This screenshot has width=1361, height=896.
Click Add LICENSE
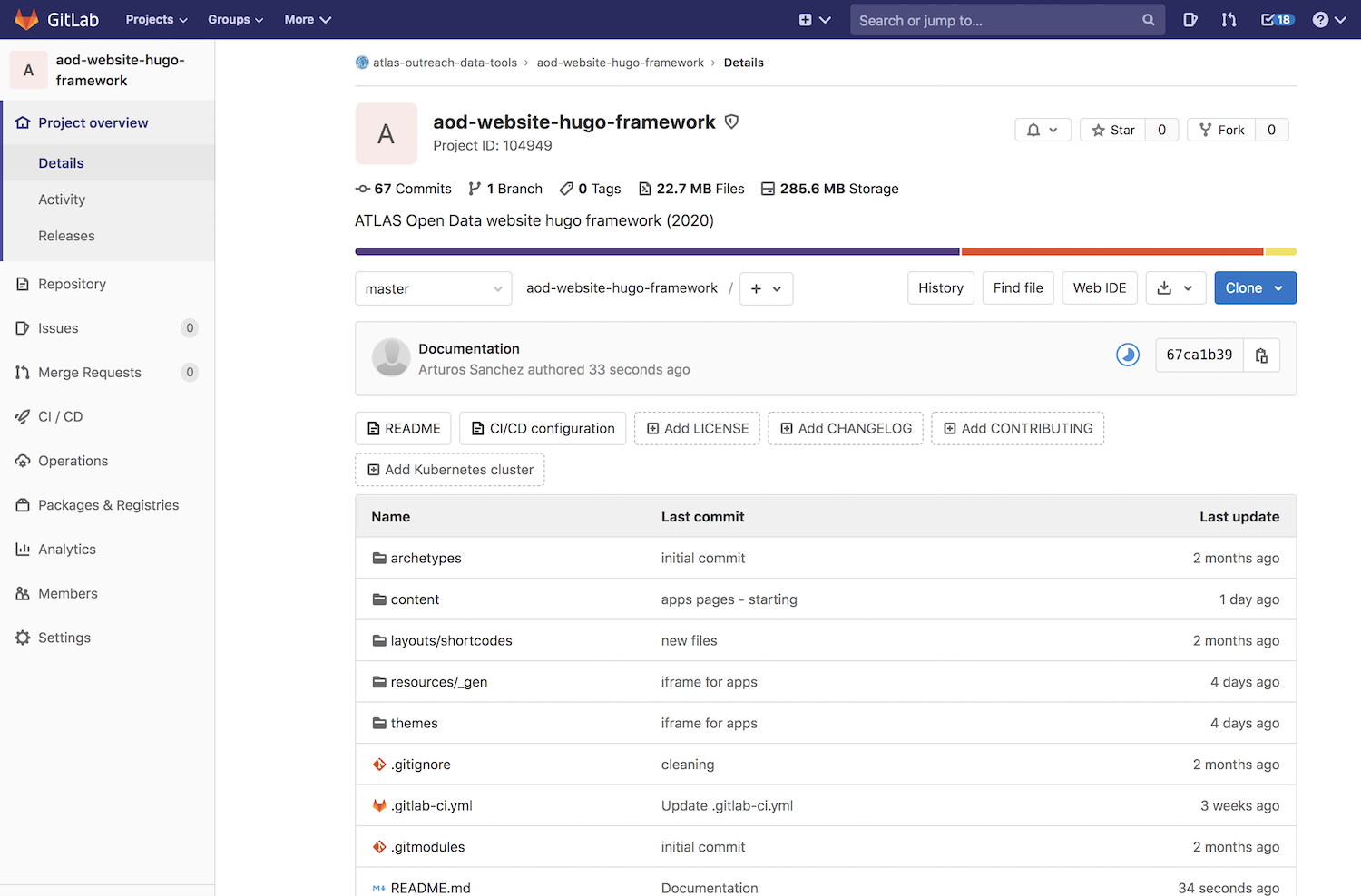698,428
